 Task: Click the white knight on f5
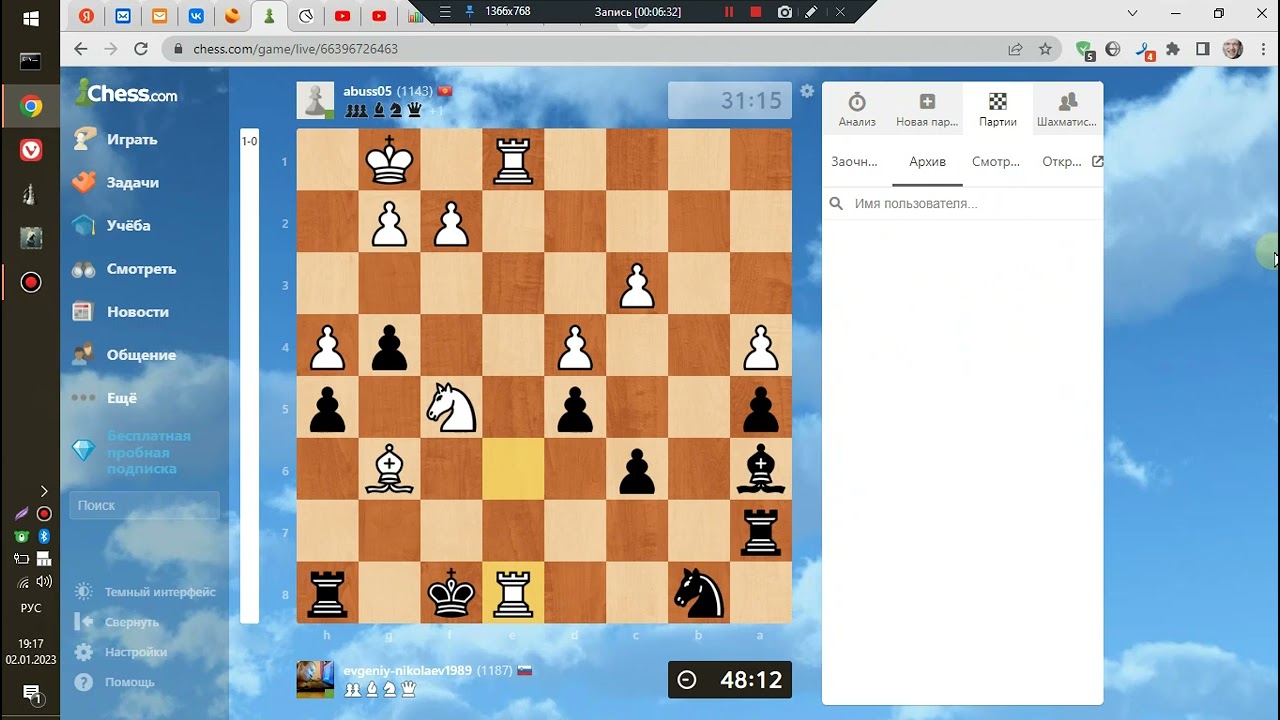point(451,407)
